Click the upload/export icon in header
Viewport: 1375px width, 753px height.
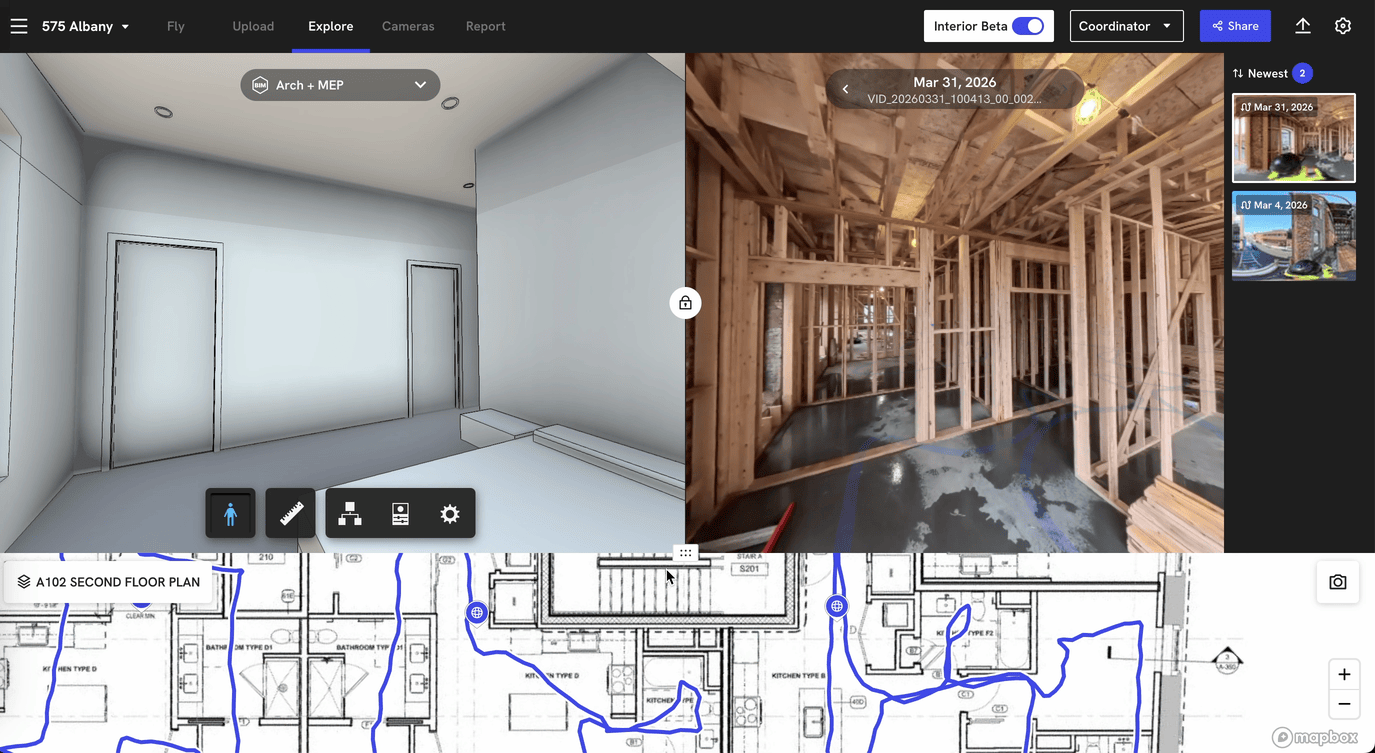point(1302,26)
